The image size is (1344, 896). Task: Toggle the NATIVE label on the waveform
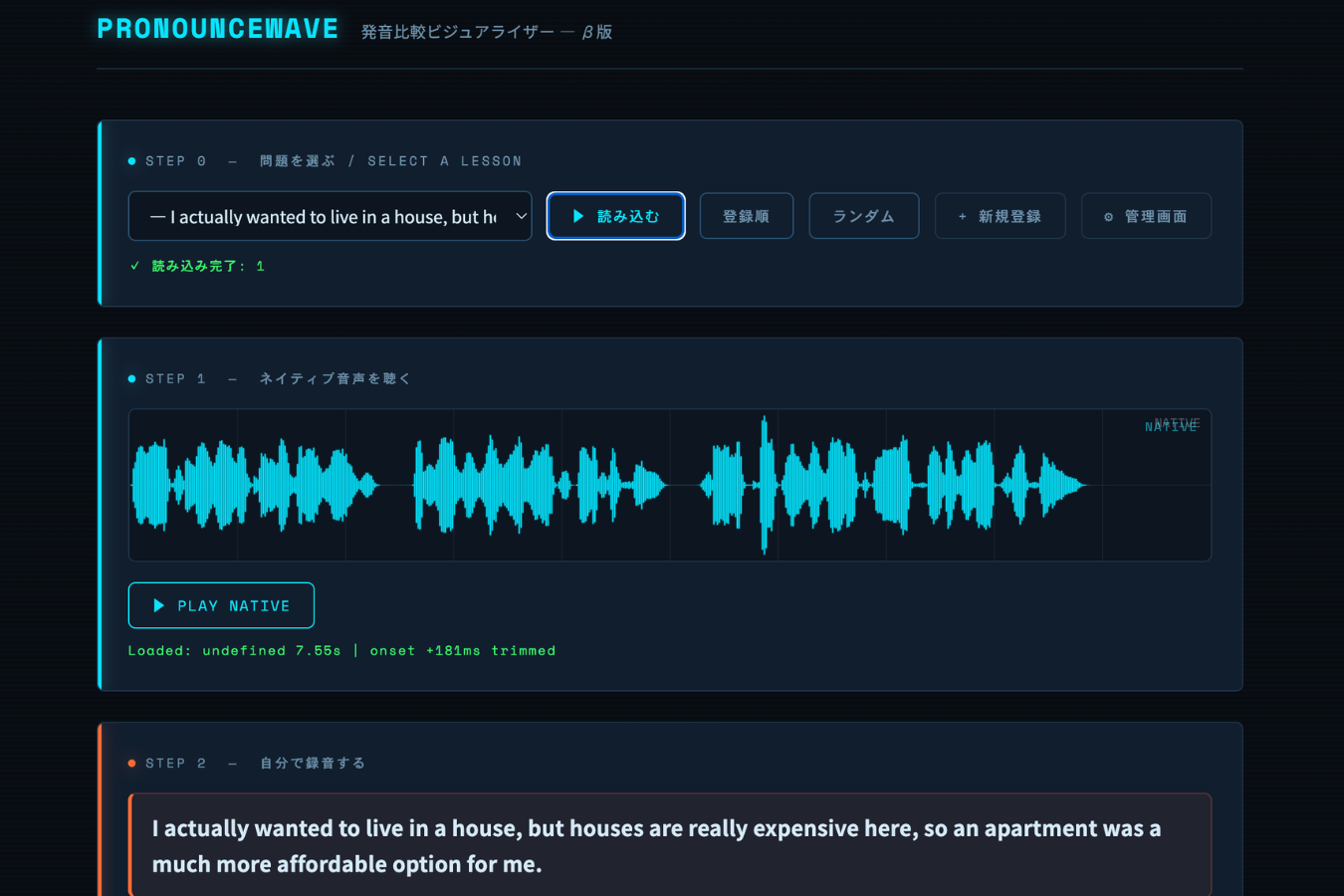coord(1171,424)
